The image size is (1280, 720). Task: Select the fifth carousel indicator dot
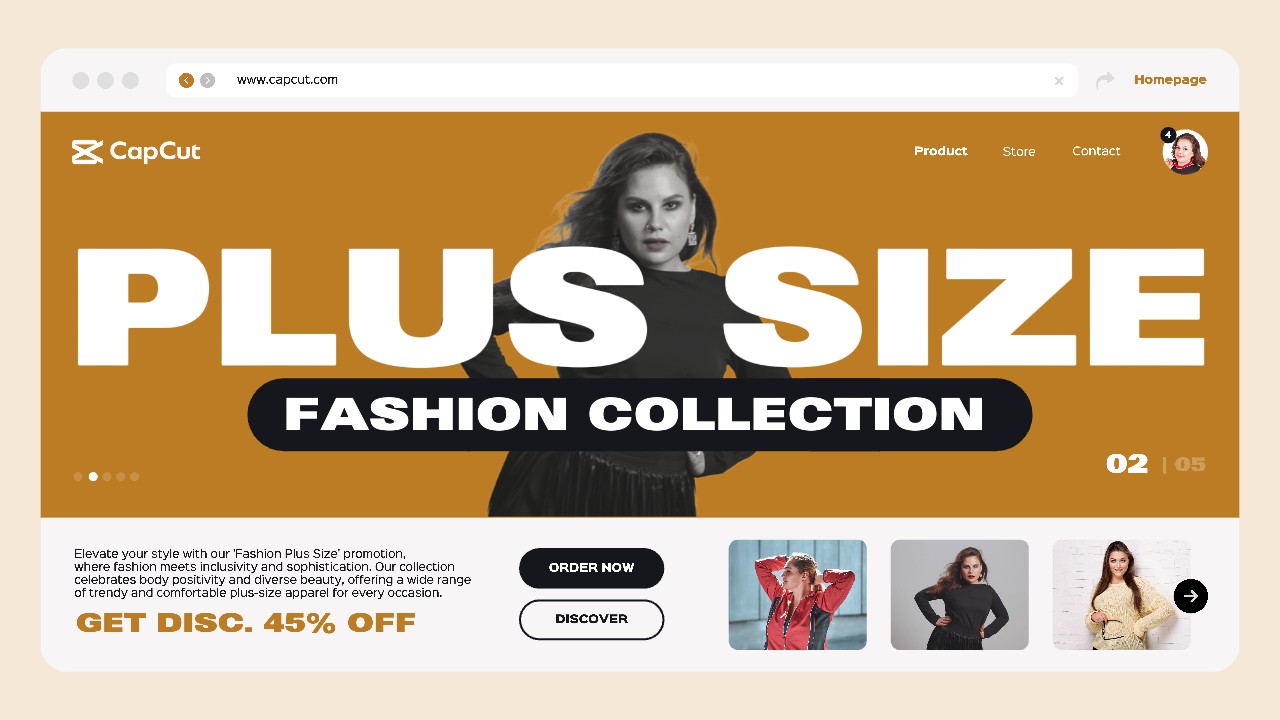(135, 476)
